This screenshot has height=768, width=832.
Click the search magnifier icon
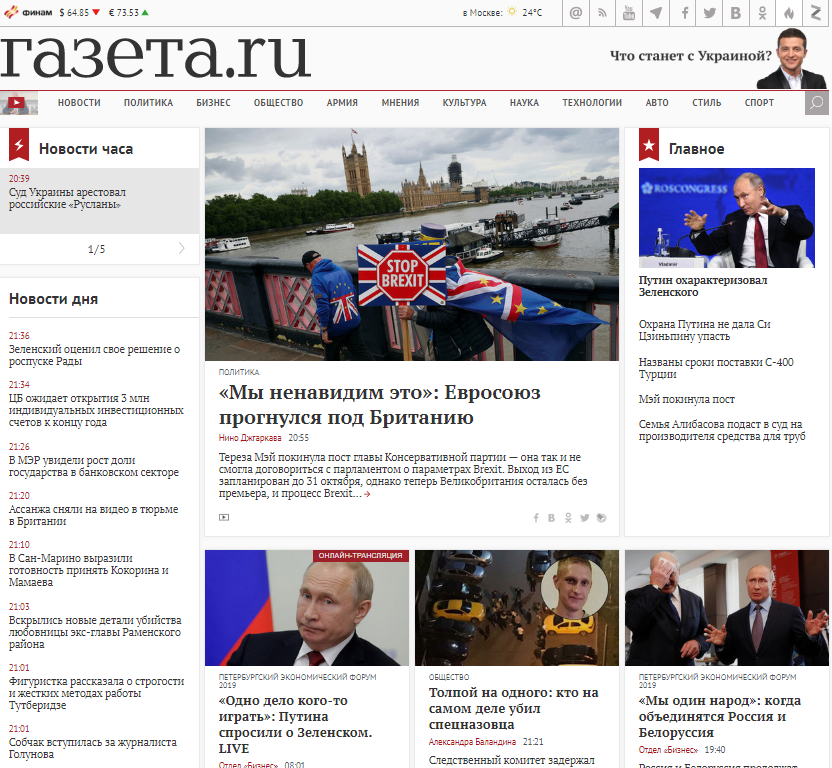[x=816, y=102]
